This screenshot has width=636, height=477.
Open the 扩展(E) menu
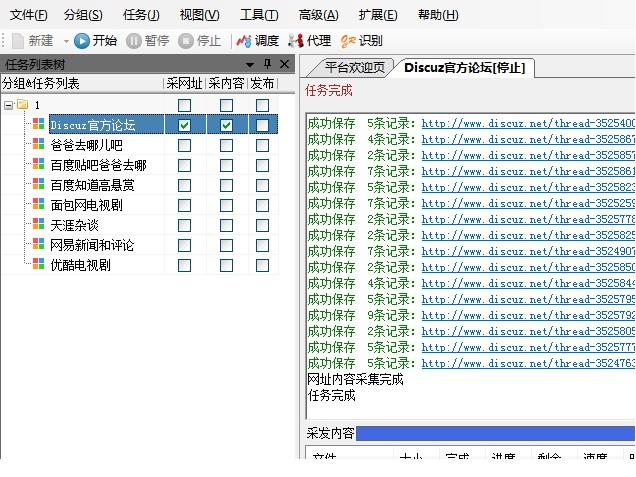pos(378,15)
